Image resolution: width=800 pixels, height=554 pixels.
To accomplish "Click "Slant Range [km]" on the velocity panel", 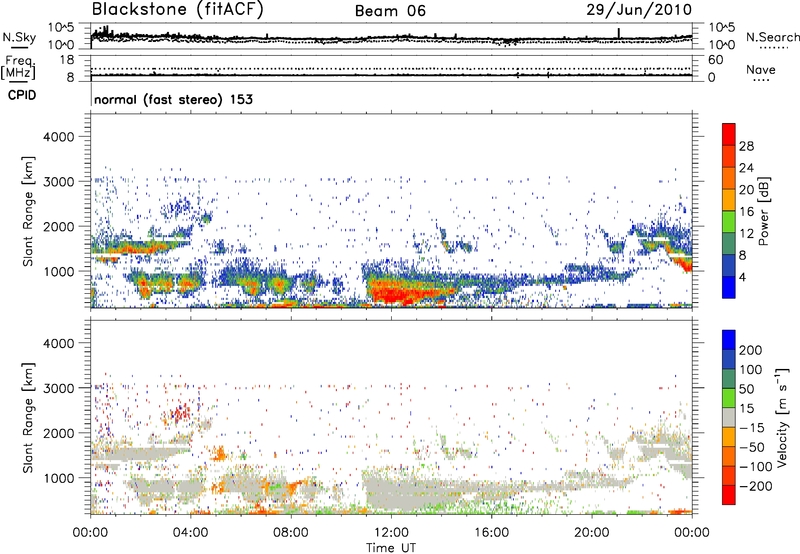I will point(28,417).
